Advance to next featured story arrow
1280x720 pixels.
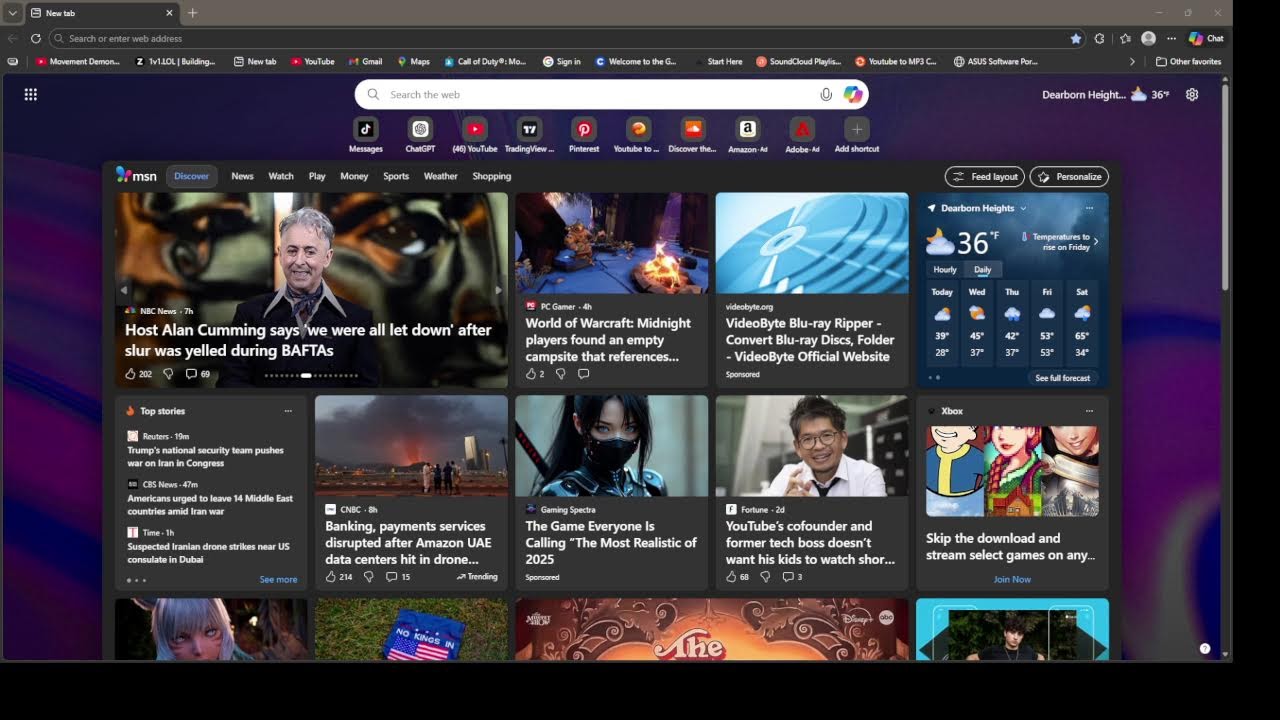498,290
